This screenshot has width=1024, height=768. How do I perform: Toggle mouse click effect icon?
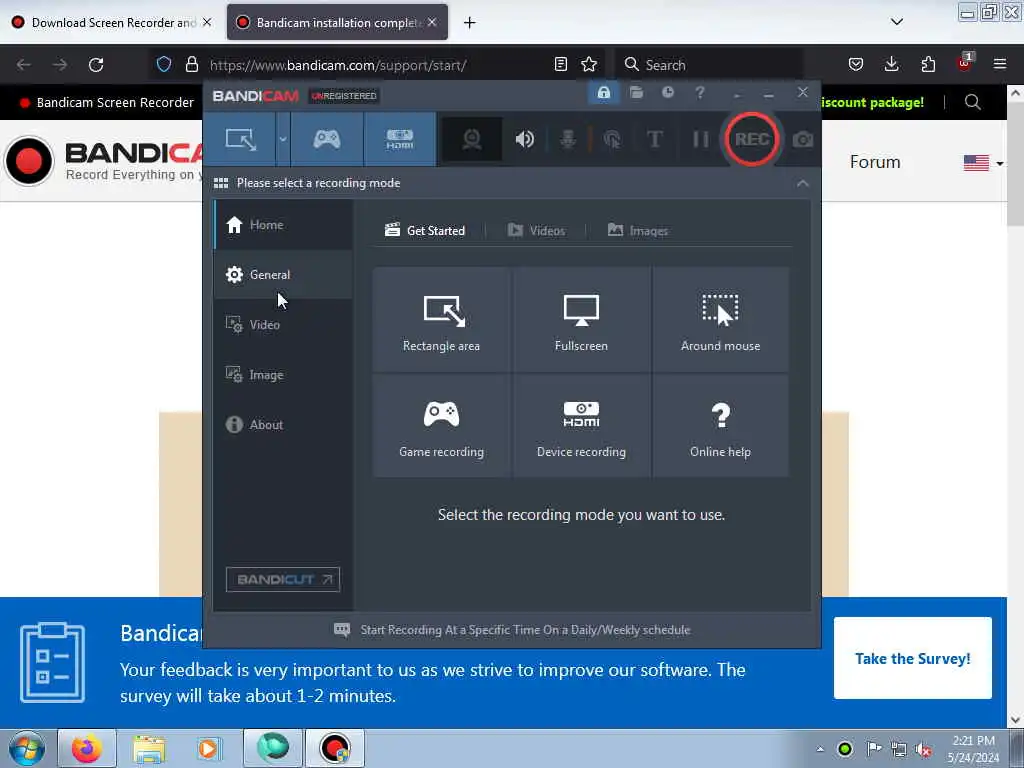point(612,139)
